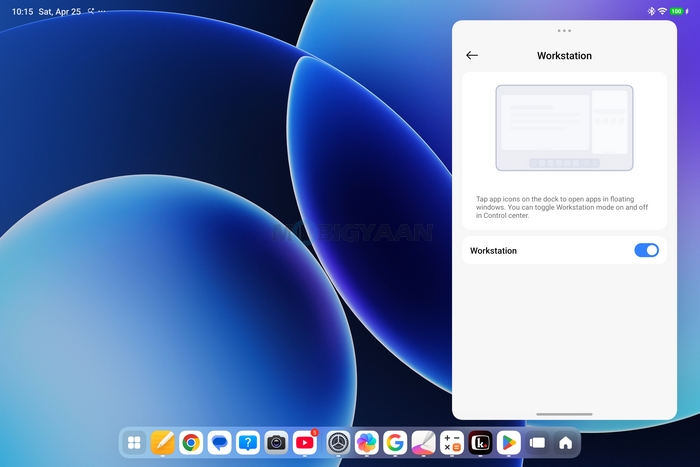
Task: Open recent apps view from the dock
Action: coord(537,442)
